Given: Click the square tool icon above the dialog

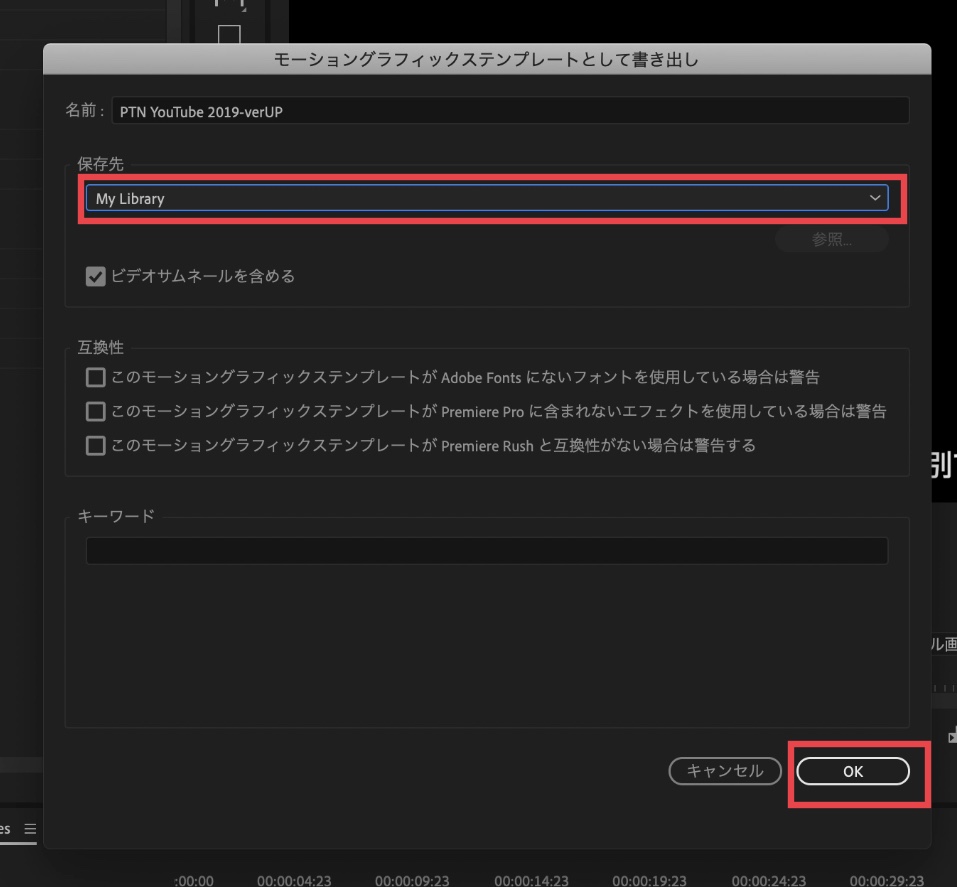Looking at the screenshot, I should 229,34.
